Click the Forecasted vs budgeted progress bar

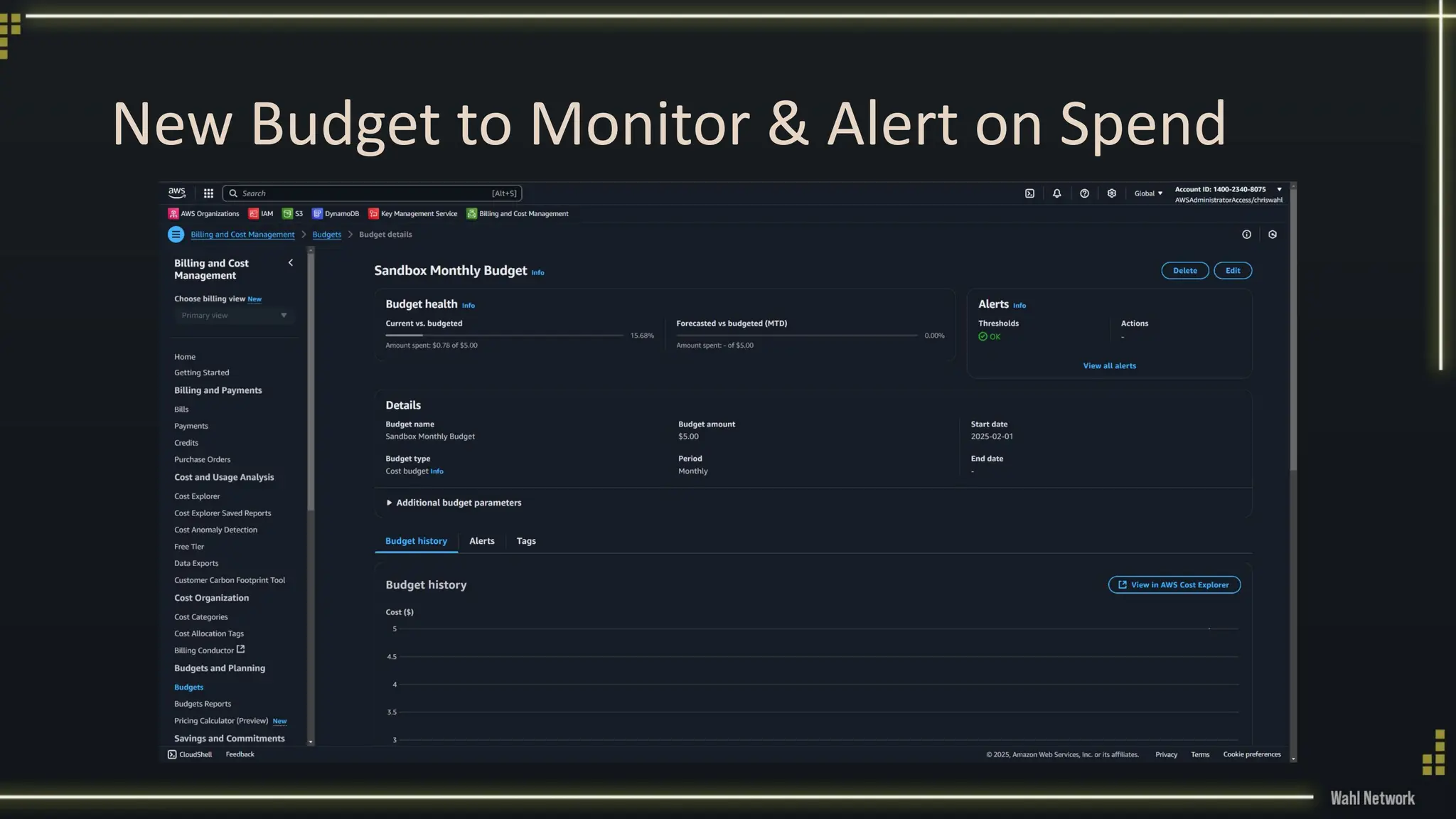tap(797, 335)
